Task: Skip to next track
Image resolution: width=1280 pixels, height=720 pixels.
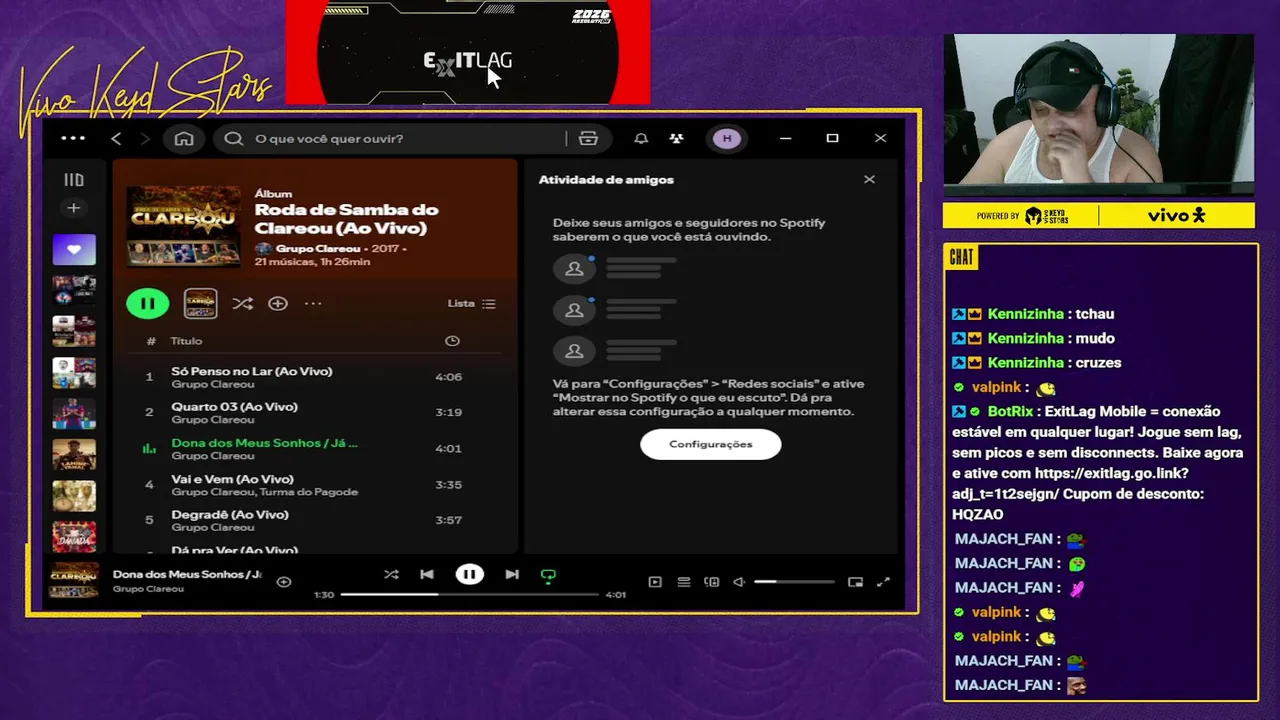Action: pos(512,574)
